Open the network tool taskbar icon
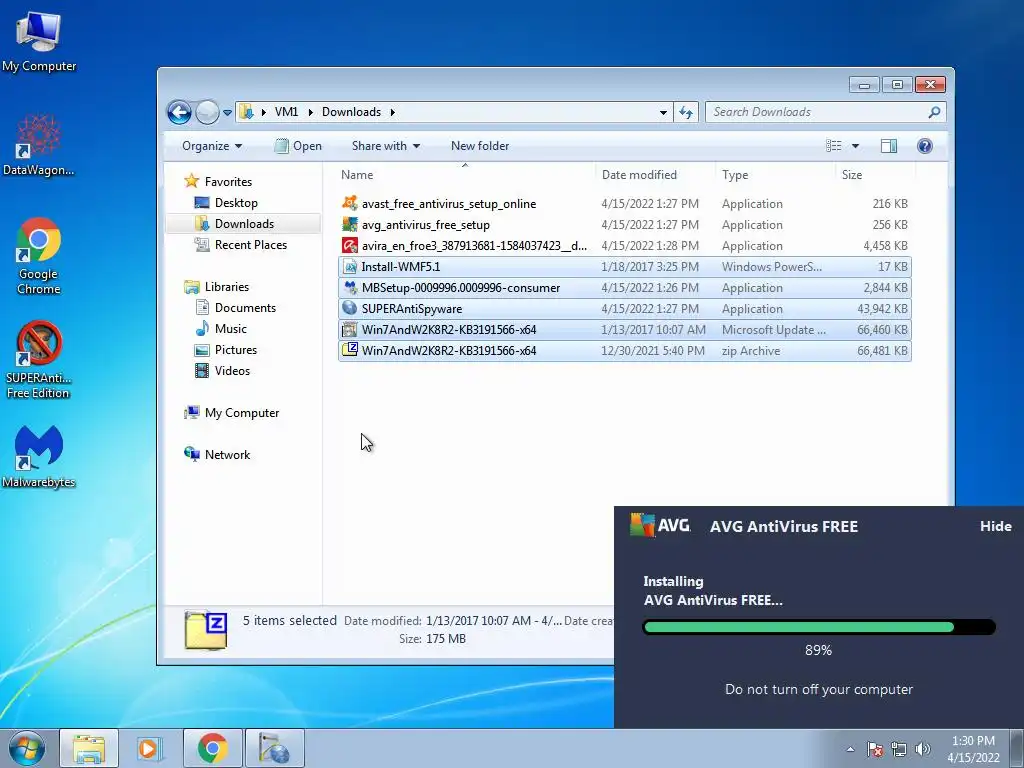The height and width of the screenshot is (768, 1024). [x=274, y=748]
